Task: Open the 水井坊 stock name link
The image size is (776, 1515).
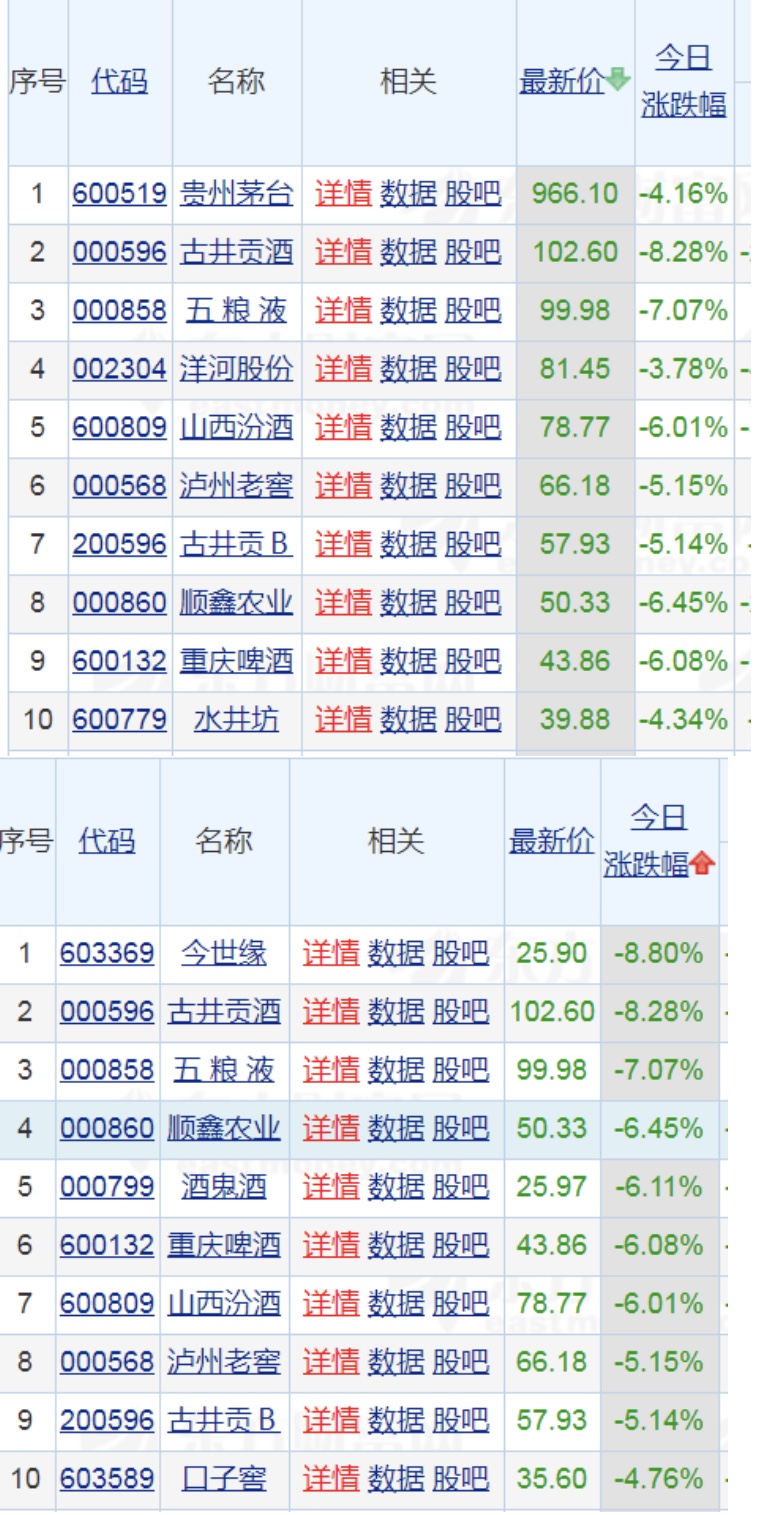Action: coord(237,719)
